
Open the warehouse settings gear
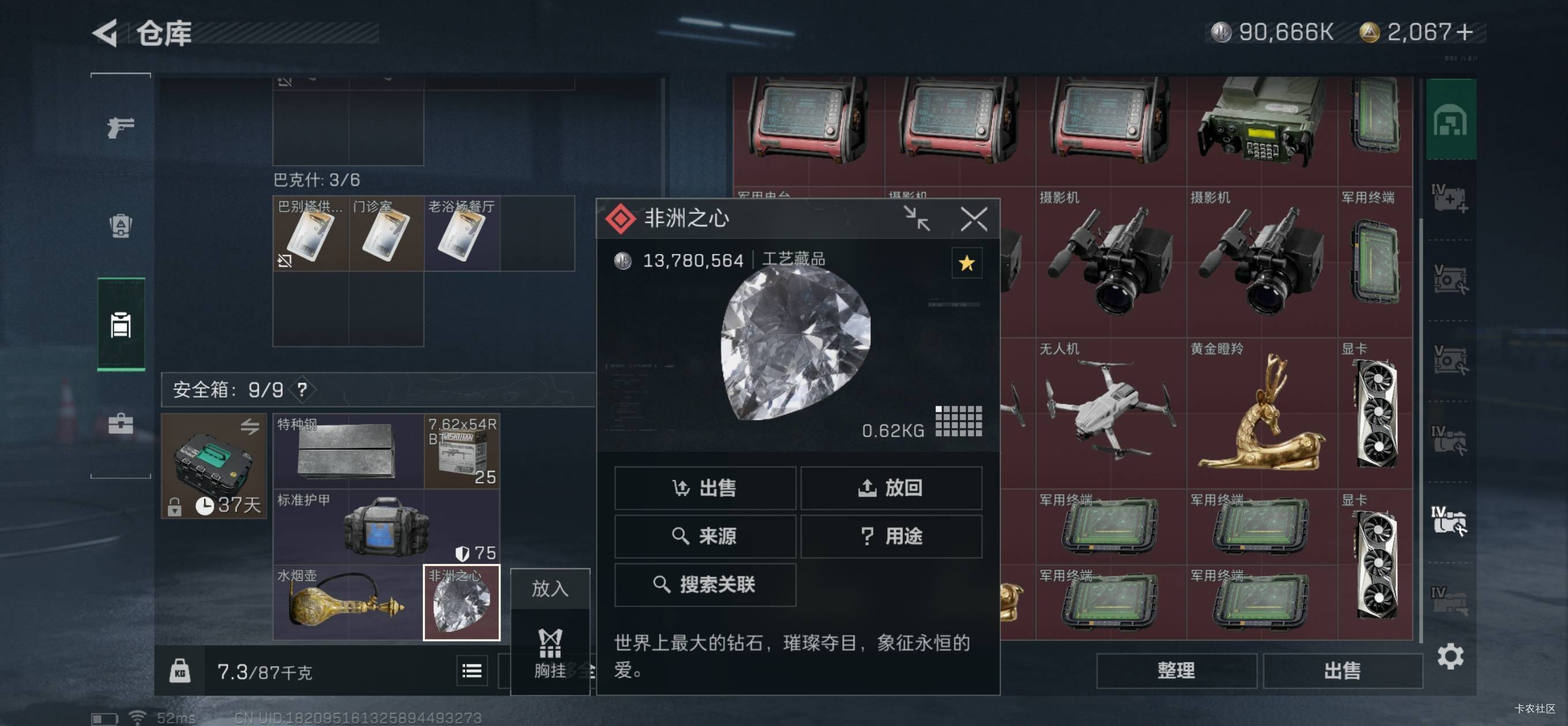point(1450,657)
